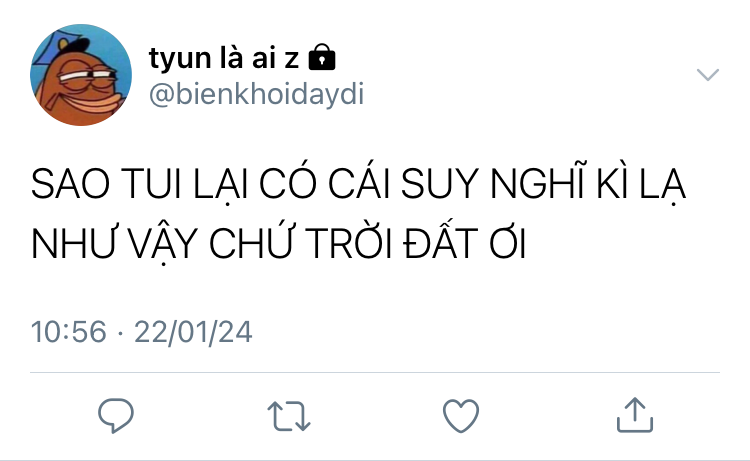Viewport: 750px width, 461px height.
Task: Click the words "KÌ LẠ" ending line one
Action: point(641,184)
